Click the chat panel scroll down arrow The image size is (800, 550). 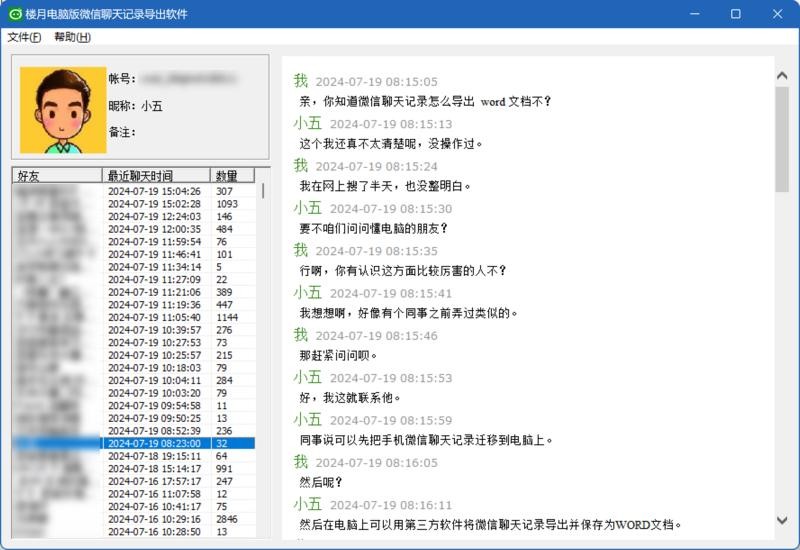pos(782,520)
